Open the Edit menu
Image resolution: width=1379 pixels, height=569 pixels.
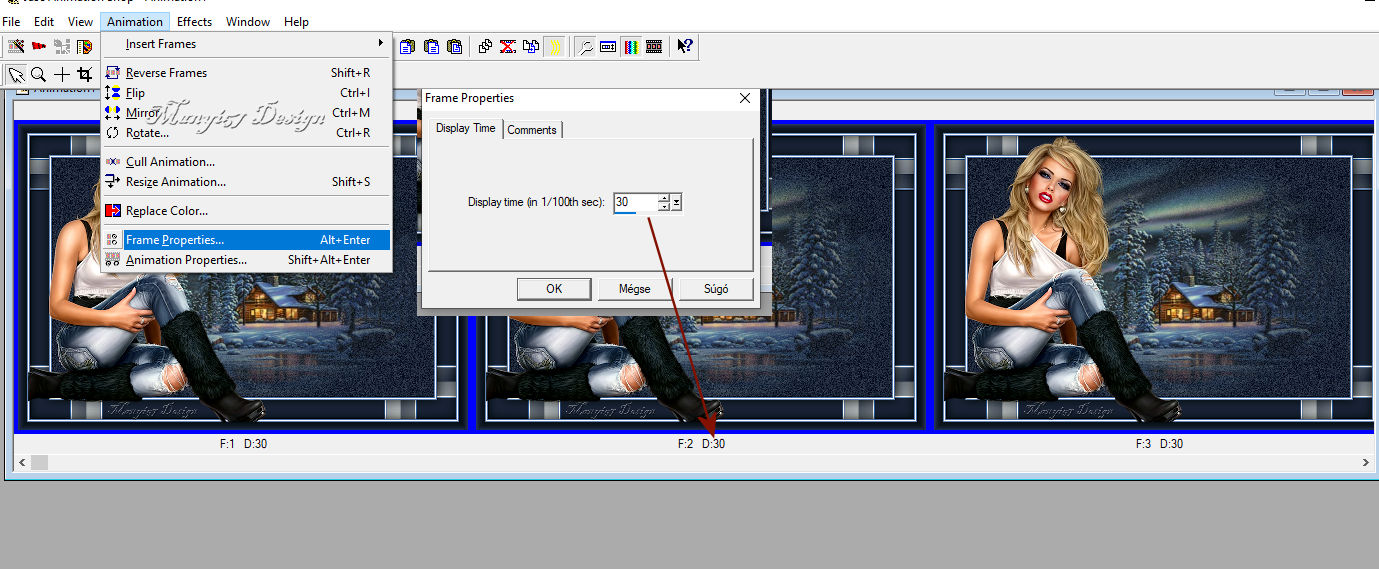click(x=44, y=21)
